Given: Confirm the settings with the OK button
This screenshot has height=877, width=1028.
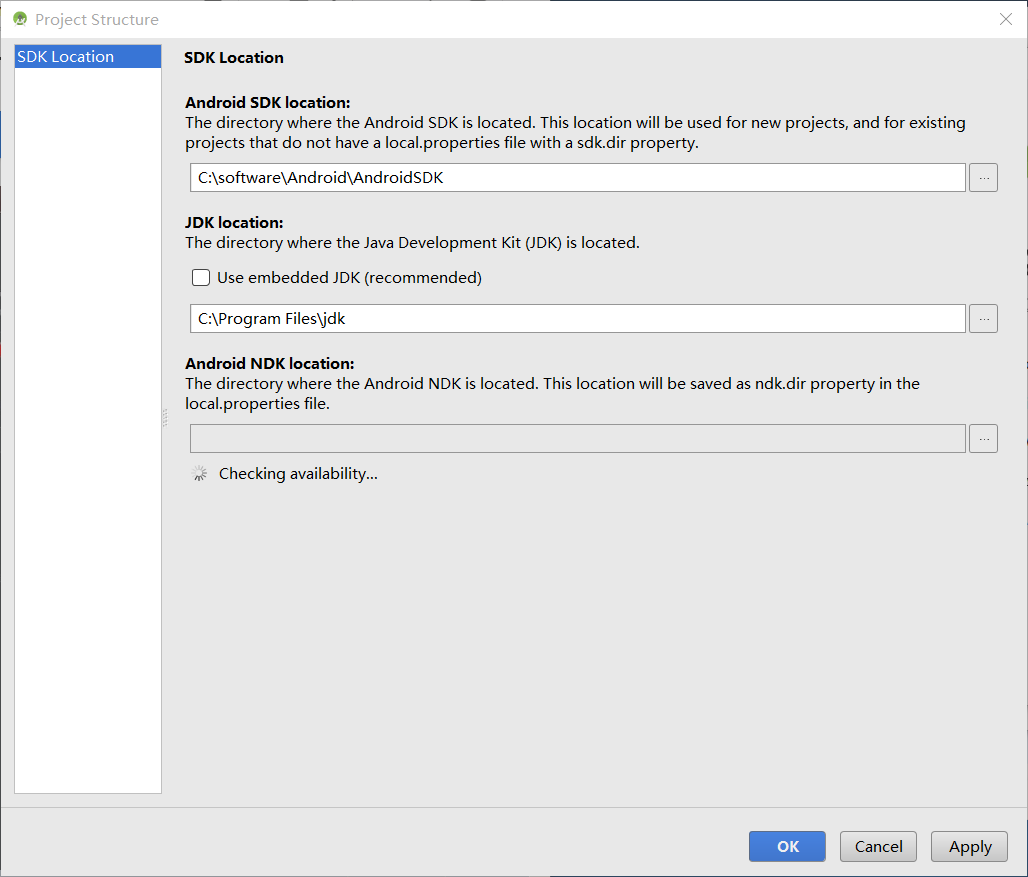Looking at the screenshot, I should pos(787,846).
